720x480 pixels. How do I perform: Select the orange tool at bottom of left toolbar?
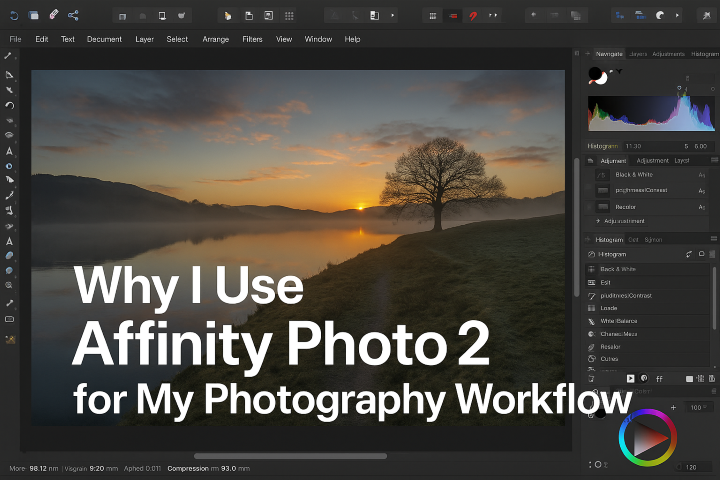pos(10,340)
